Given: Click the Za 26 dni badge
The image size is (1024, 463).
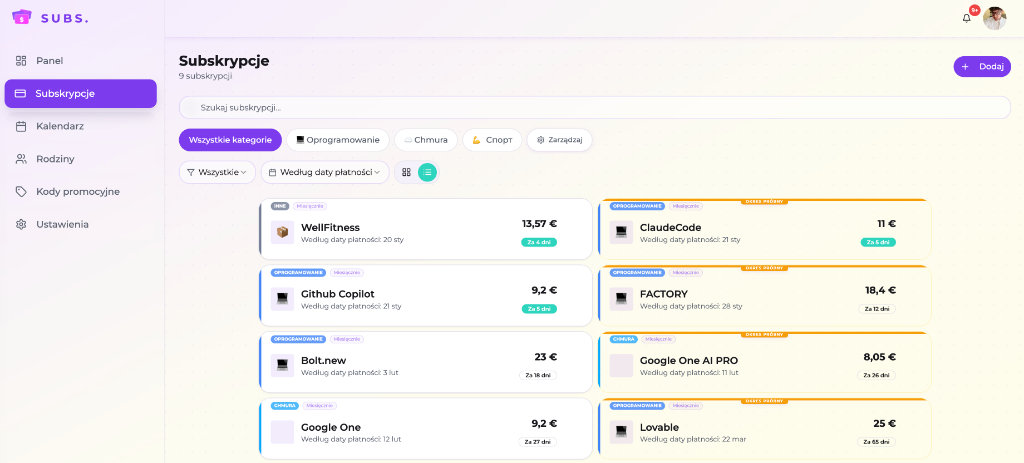Looking at the screenshot, I should pos(877,375).
